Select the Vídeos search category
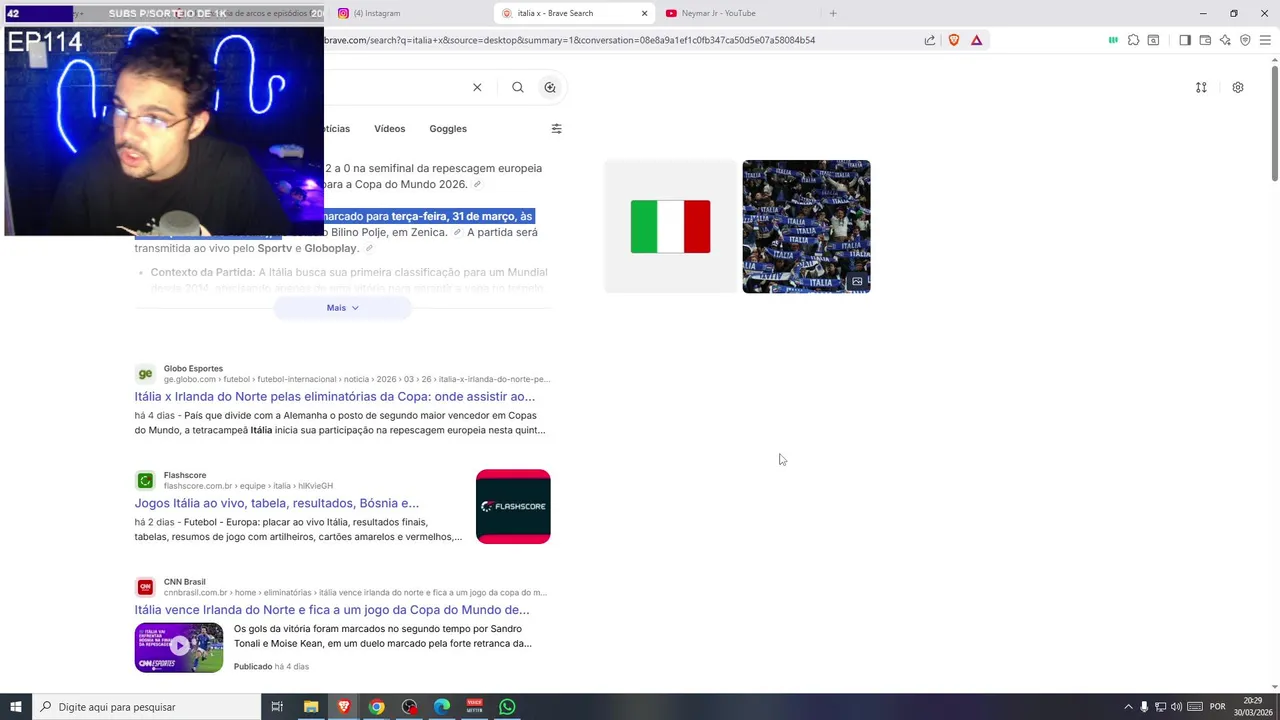The height and width of the screenshot is (720, 1280). pos(390,128)
